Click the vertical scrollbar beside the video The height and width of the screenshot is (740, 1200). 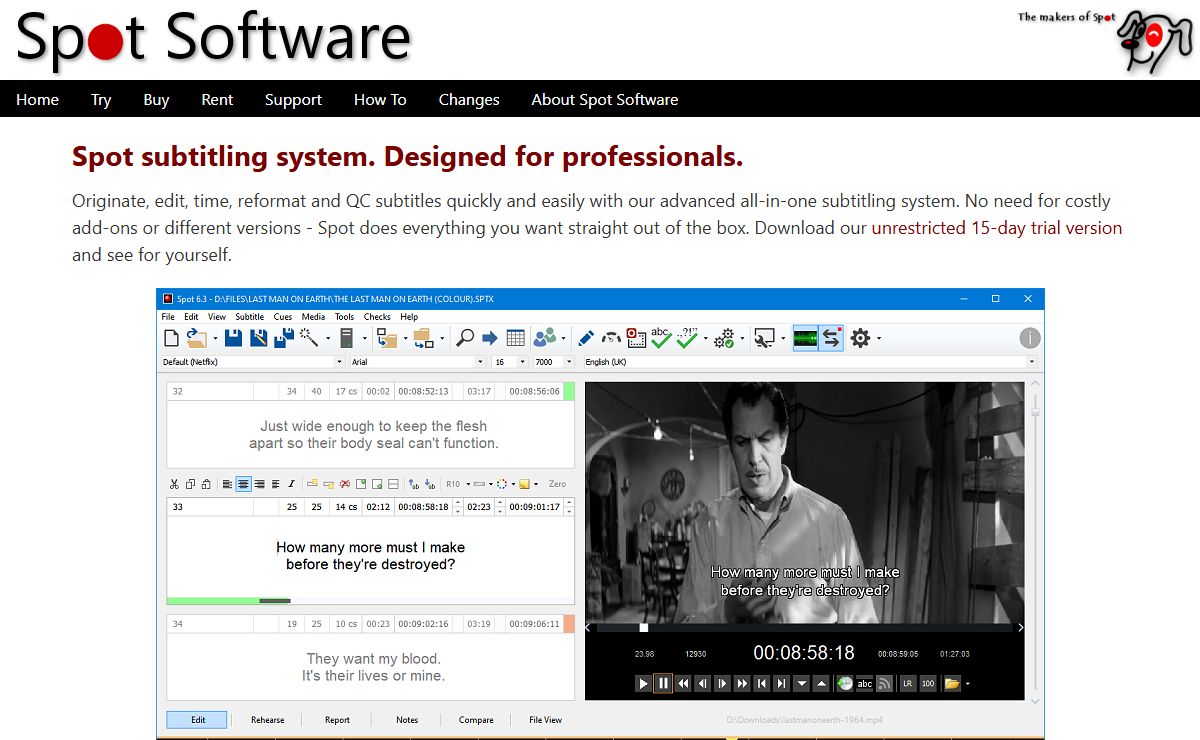click(x=1035, y=540)
